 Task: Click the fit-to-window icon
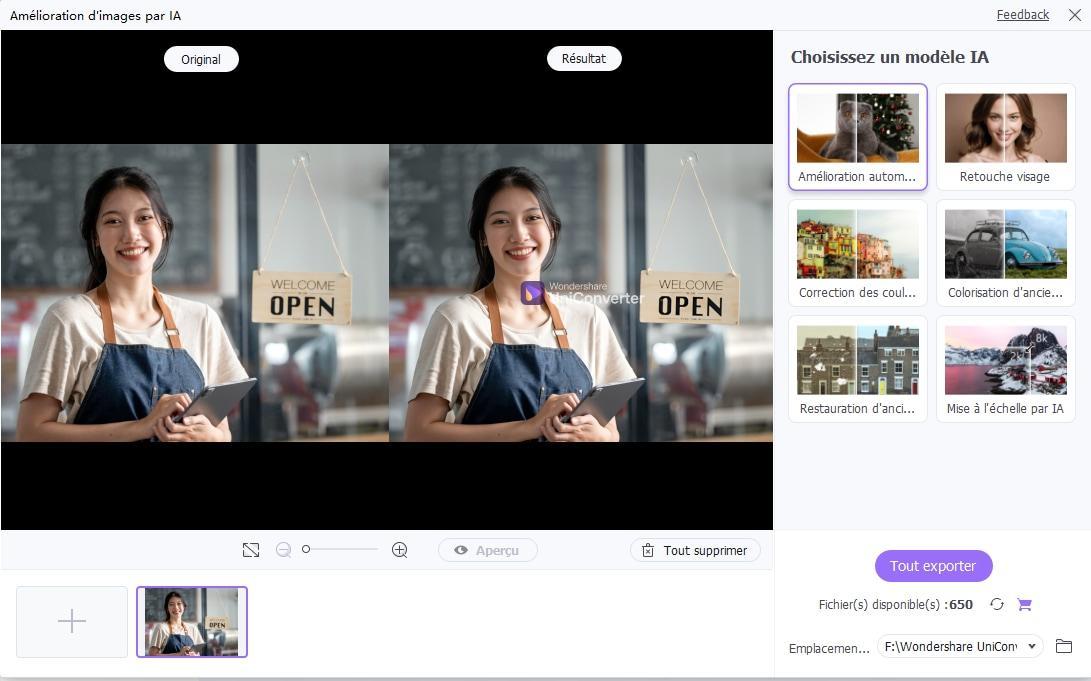(251, 550)
